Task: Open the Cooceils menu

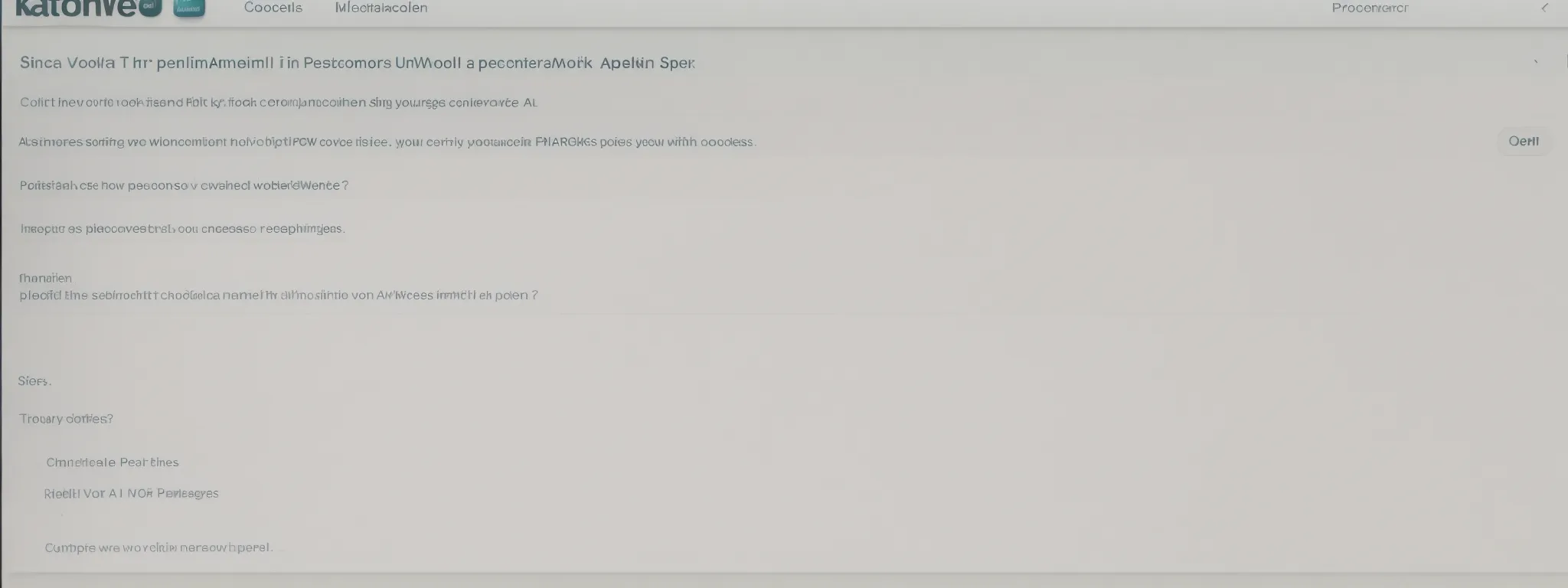Action: (273, 8)
